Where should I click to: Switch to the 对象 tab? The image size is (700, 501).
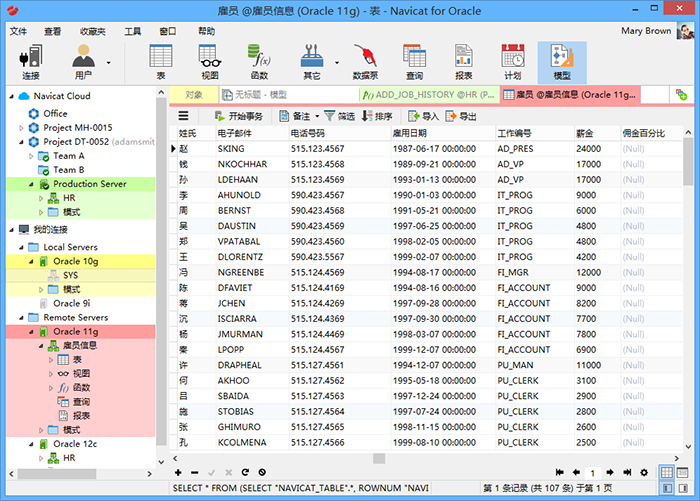click(194, 95)
